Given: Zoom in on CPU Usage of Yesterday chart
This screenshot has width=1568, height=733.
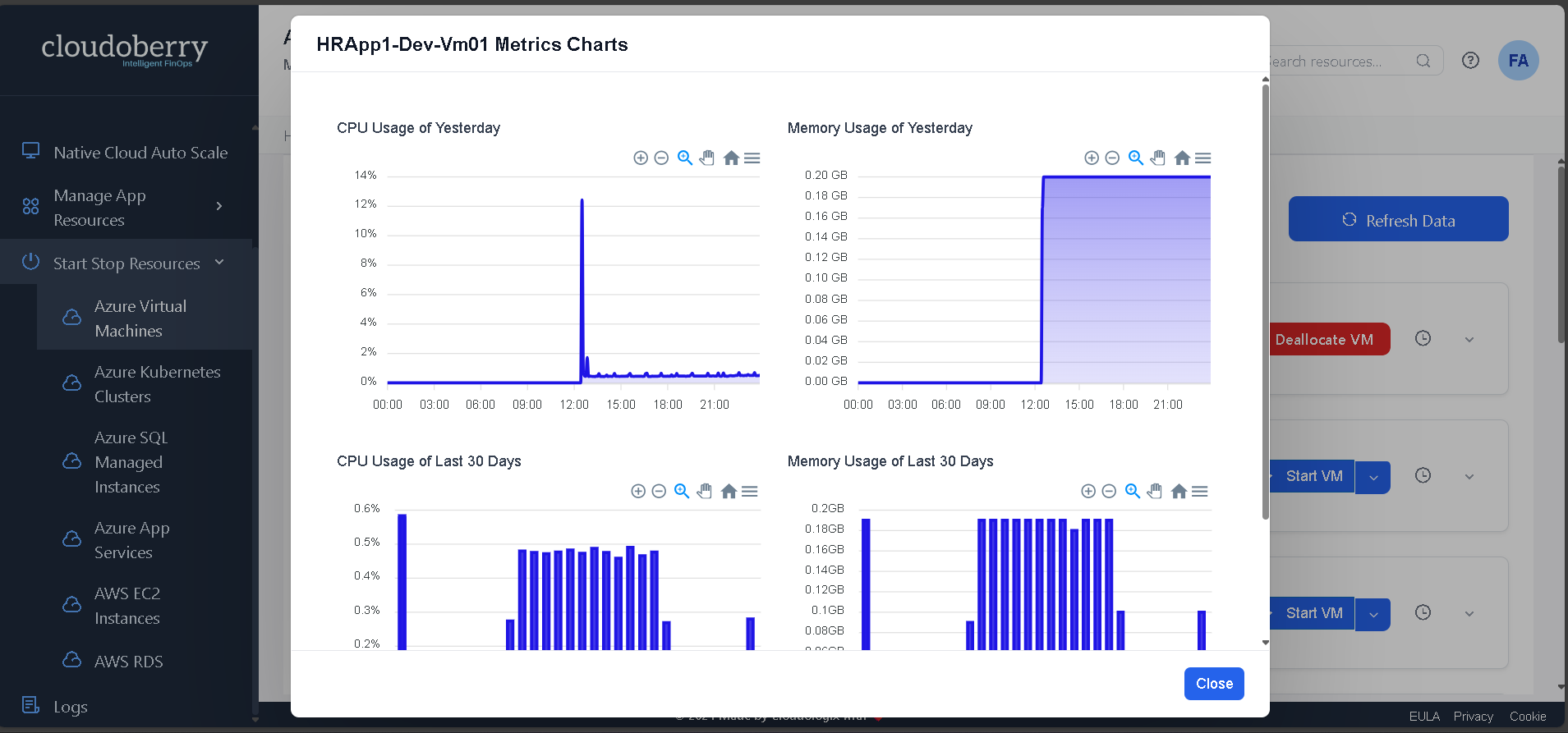Looking at the screenshot, I should 641,158.
